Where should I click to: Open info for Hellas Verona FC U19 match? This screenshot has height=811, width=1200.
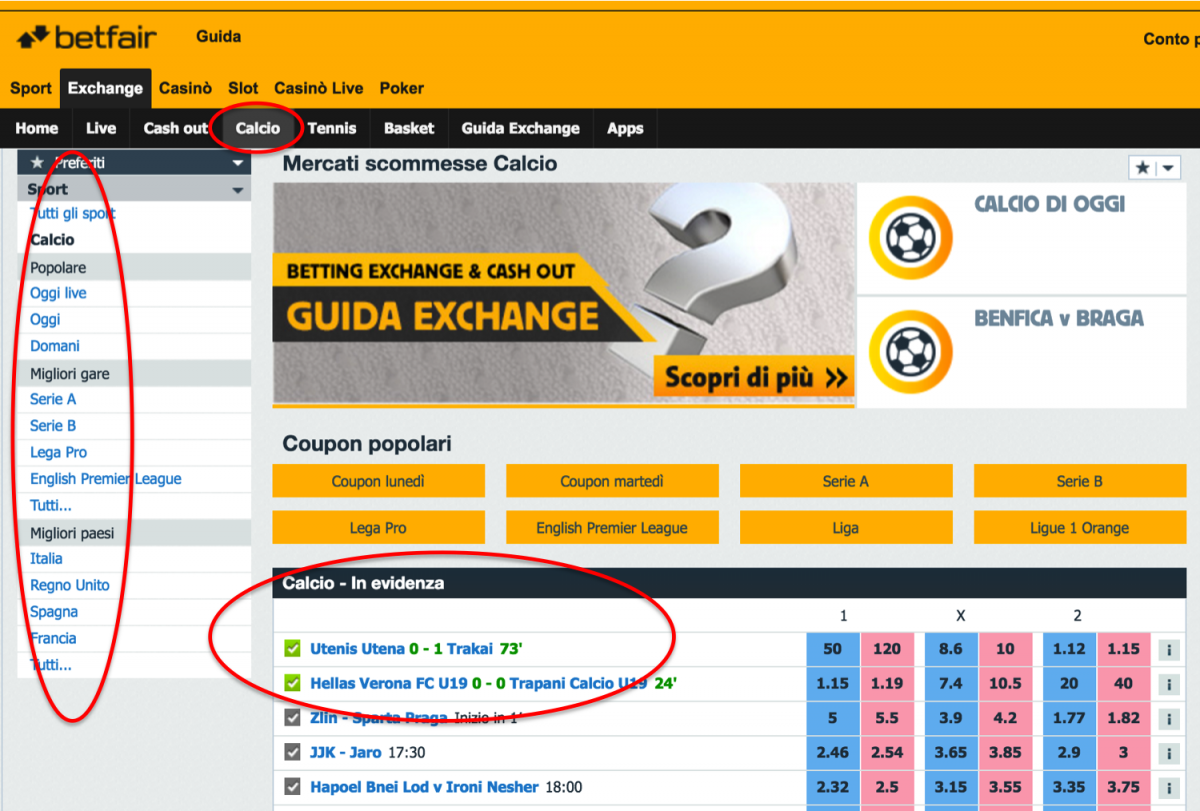click(1168, 685)
